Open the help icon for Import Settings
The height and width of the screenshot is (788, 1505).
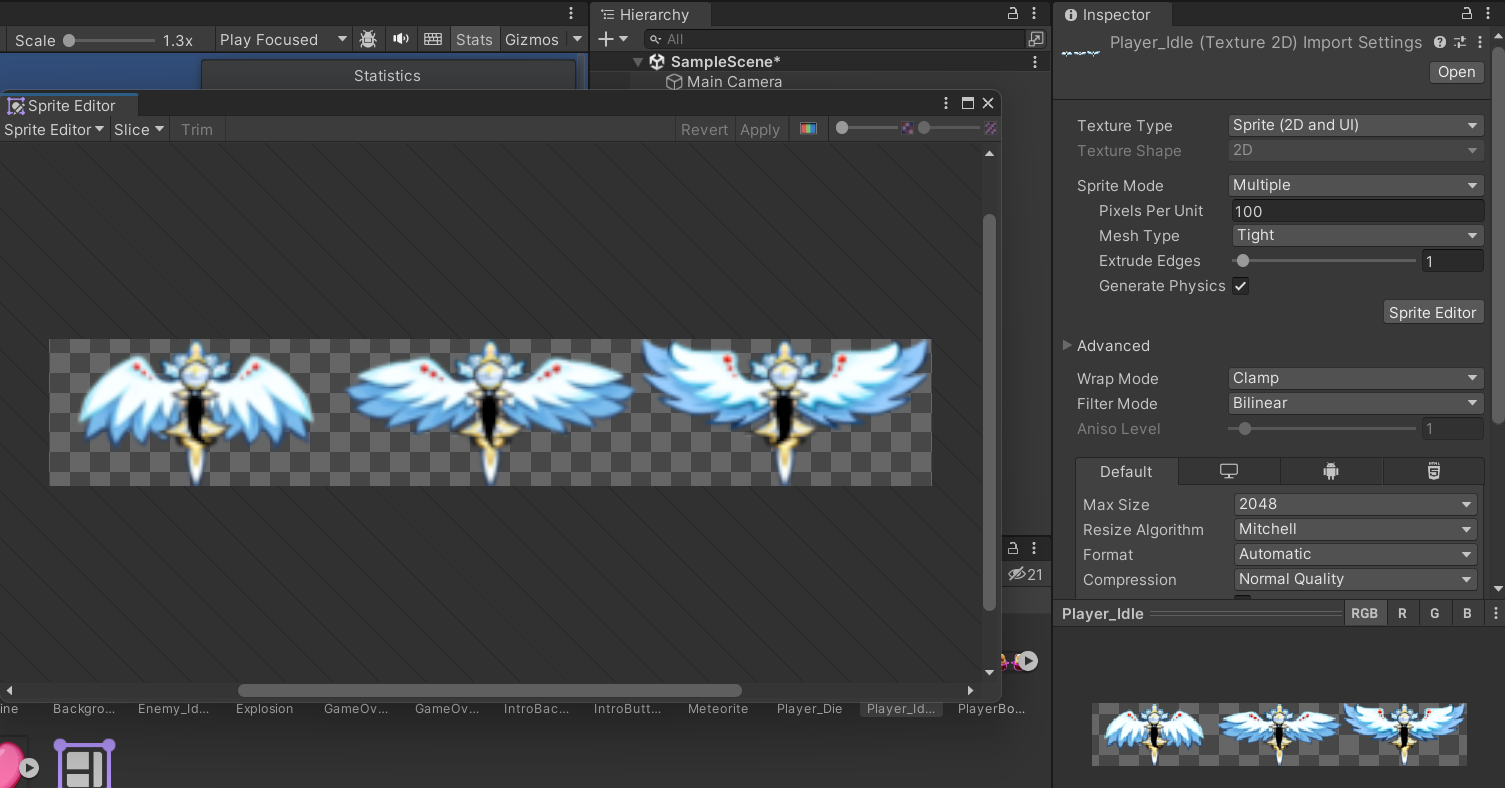(x=1440, y=42)
